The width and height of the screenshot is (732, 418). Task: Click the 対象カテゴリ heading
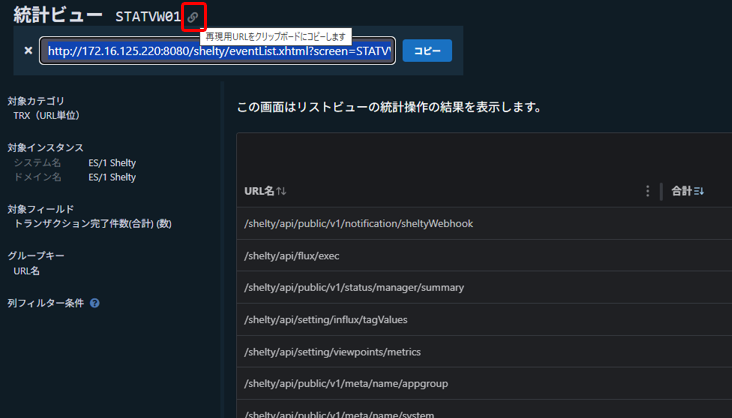(36, 101)
